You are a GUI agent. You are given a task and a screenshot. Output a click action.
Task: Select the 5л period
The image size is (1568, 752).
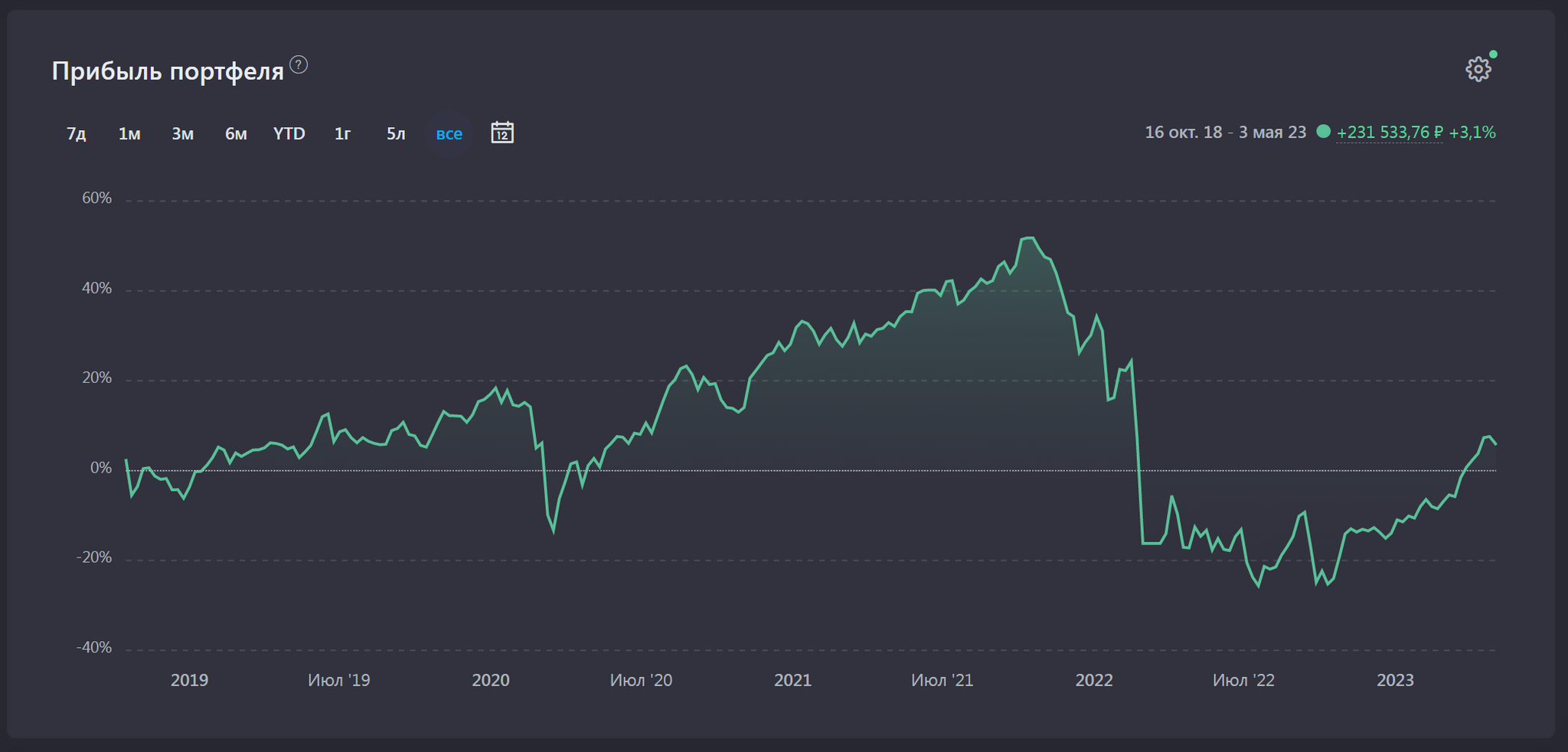[x=396, y=134]
